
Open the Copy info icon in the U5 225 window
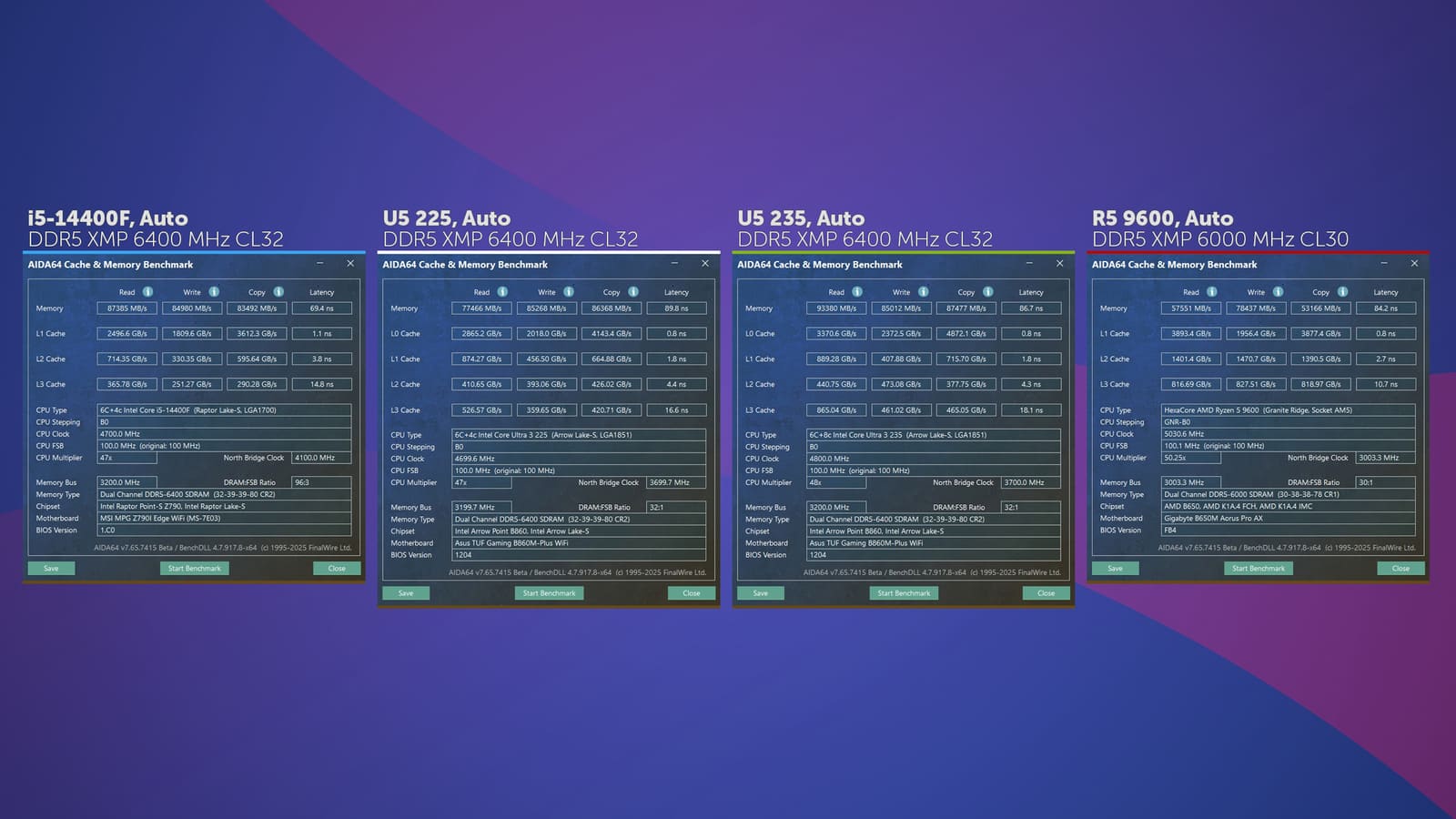633,292
